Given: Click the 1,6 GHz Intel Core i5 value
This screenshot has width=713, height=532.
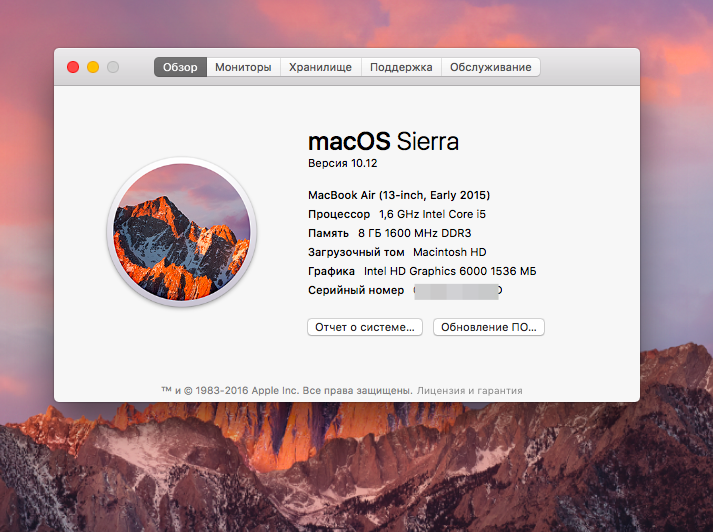Looking at the screenshot, I should (x=432, y=214).
